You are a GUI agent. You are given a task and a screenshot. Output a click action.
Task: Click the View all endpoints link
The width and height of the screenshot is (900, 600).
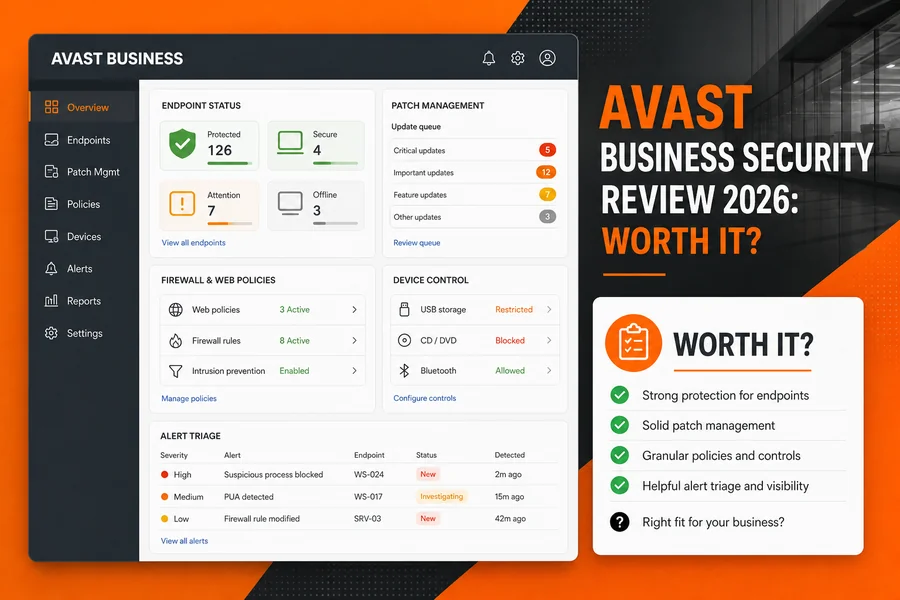point(193,243)
